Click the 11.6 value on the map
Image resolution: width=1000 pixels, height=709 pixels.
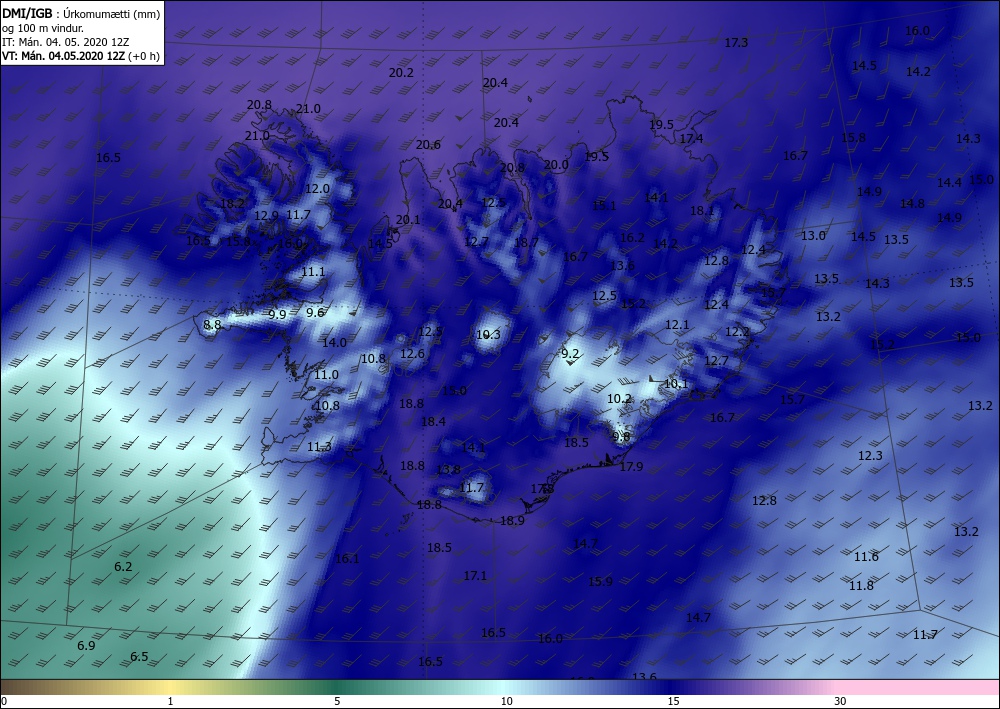coord(866,557)
